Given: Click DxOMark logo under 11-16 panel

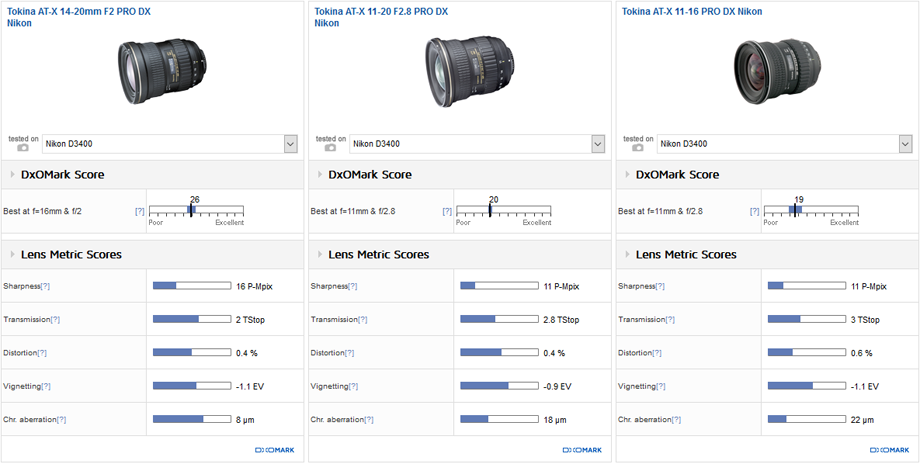Looking at the screenshot, I should (x=889, y=450).
